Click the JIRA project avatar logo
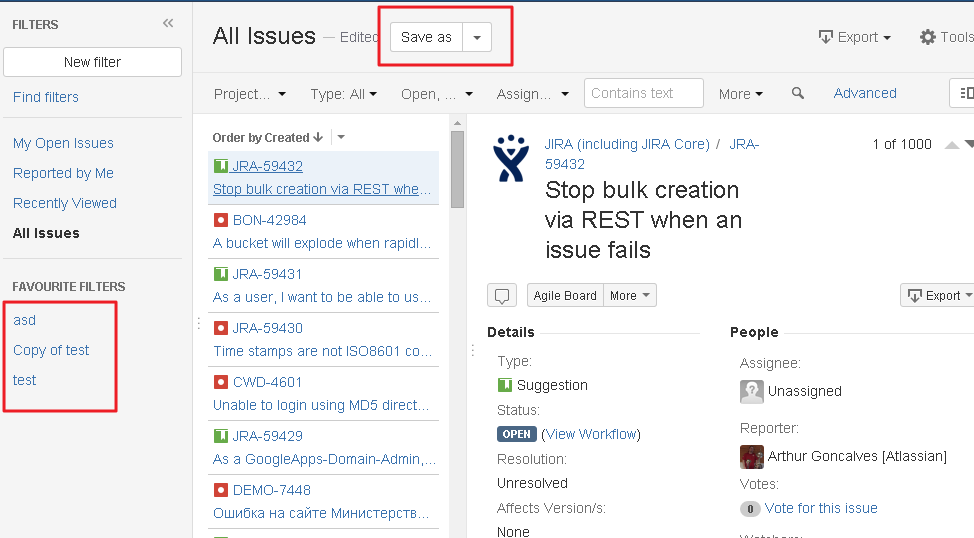 pyautogui.click(x=511, y=158)
